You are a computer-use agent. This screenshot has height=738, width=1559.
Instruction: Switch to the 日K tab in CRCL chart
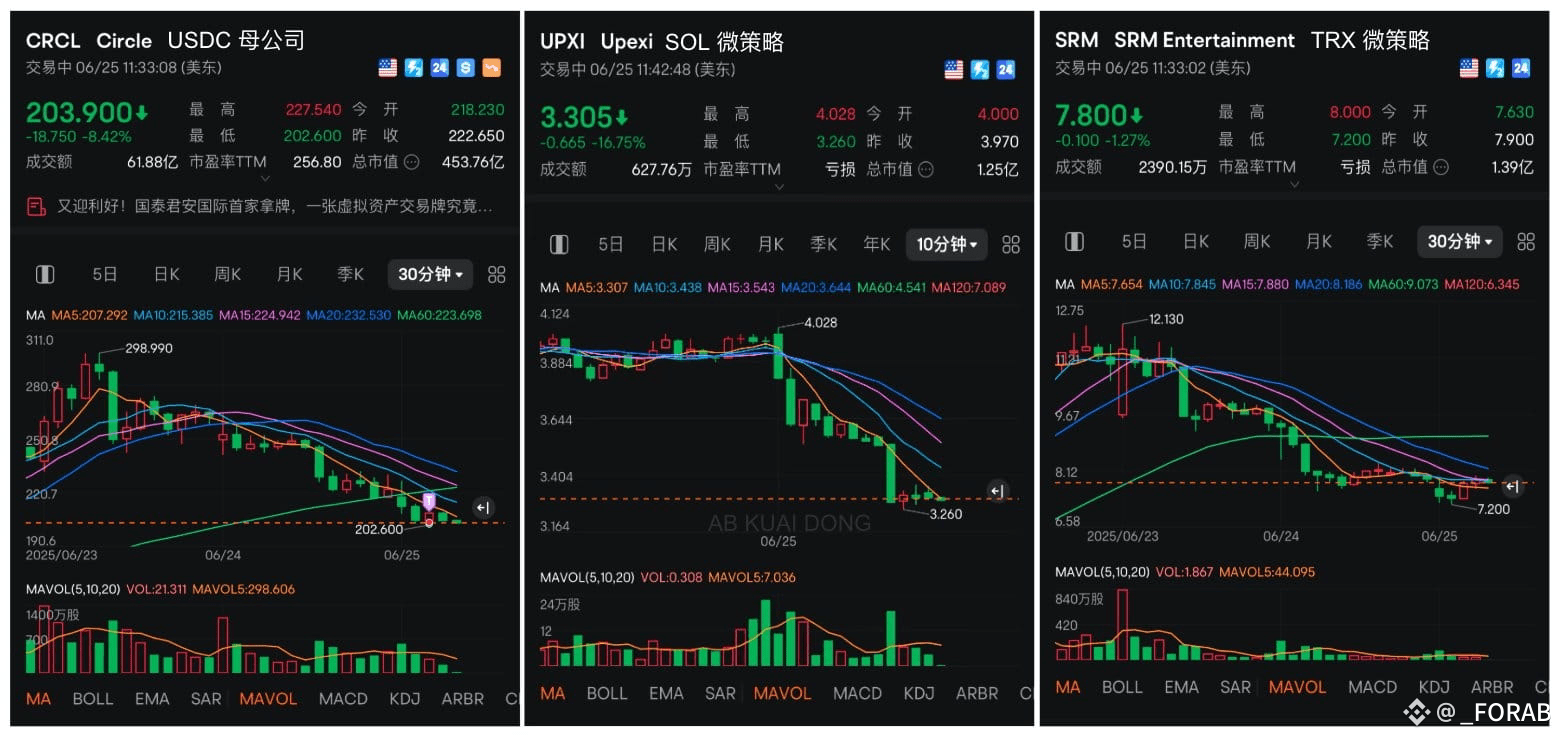point(166,274)
